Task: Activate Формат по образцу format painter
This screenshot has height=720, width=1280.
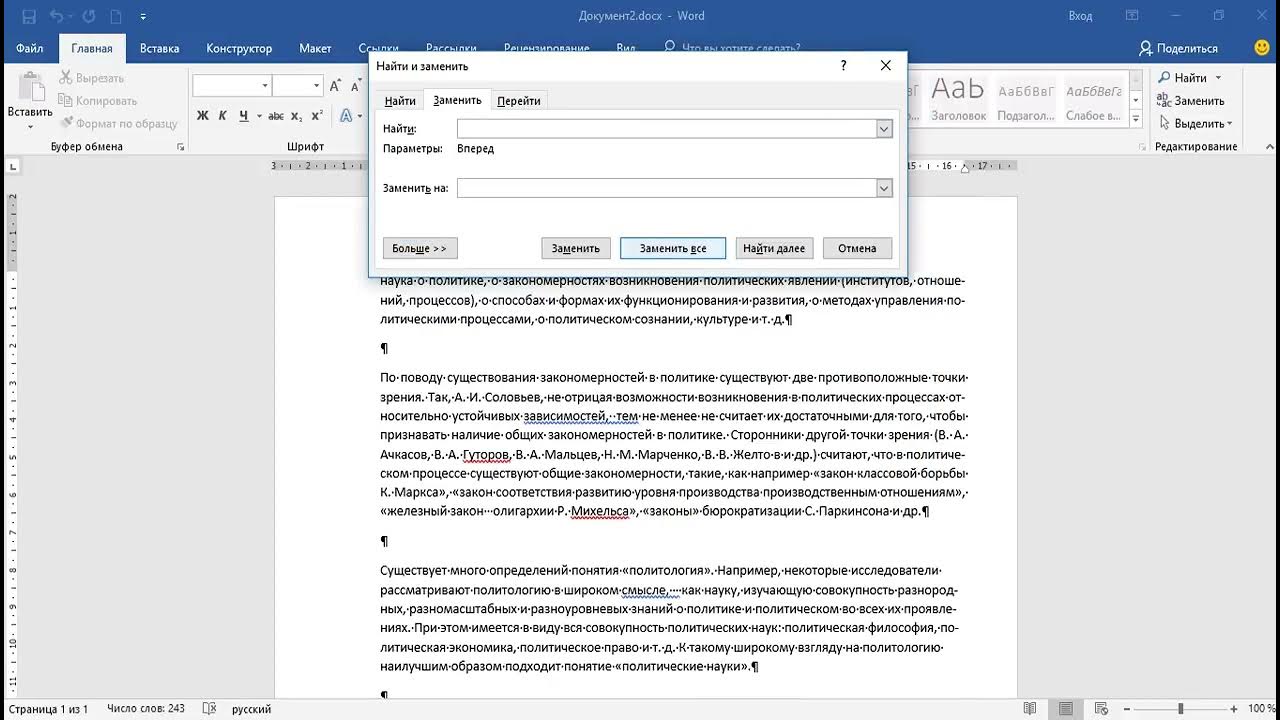Action: 119,123
